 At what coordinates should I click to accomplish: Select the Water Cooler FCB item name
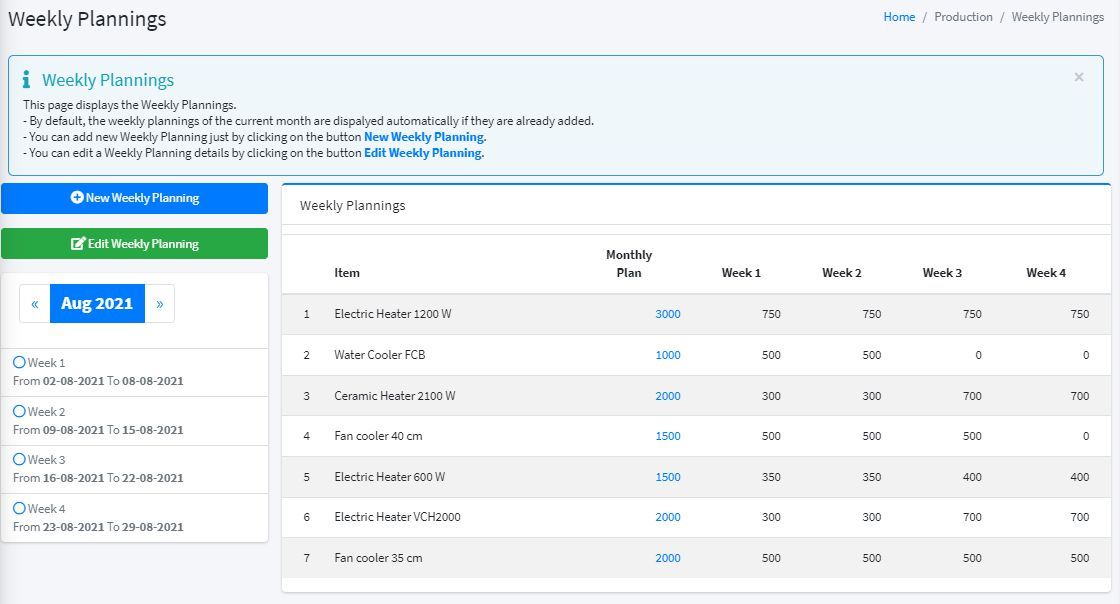click(379, 355)
